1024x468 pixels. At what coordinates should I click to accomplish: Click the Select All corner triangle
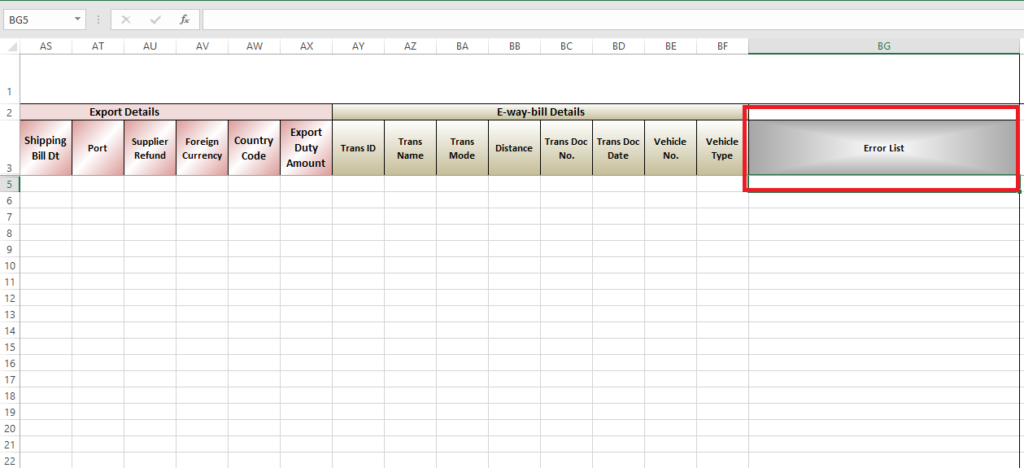(x=12, y=46)
